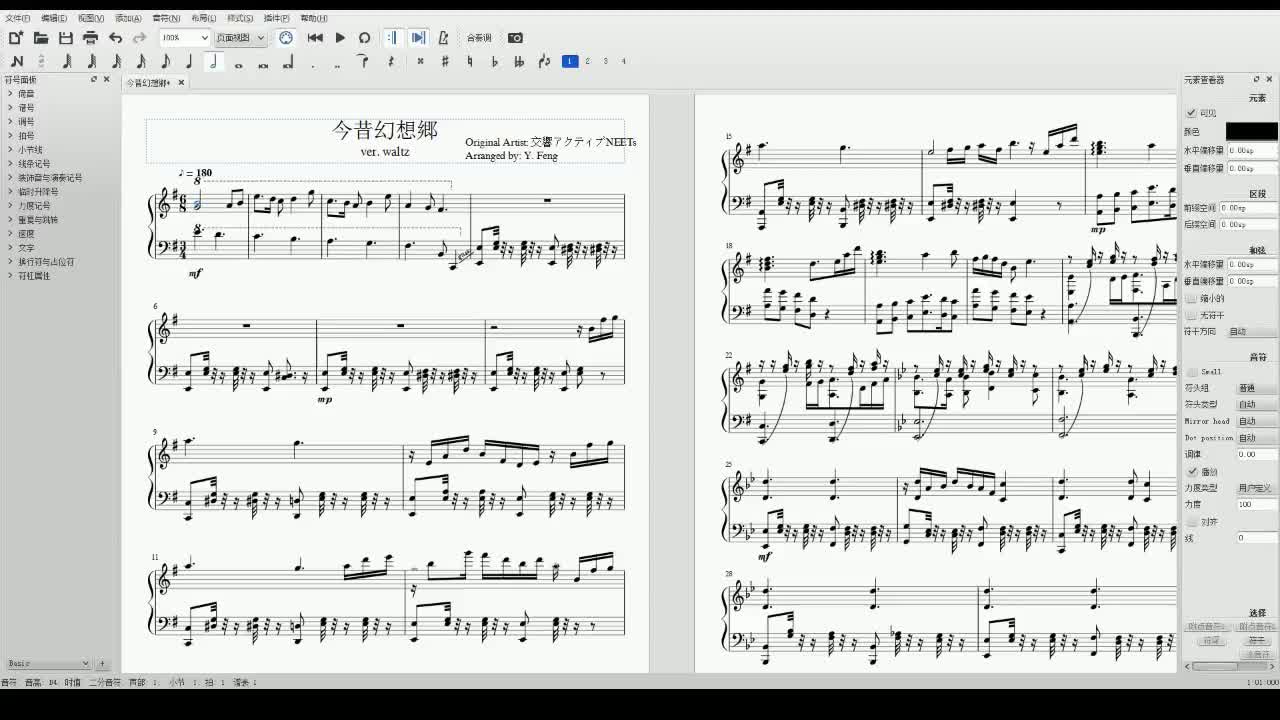The height and width of the screenshot is (720, 1280).
Task: Select voice 1 button
Action: (x=569, y=62)
